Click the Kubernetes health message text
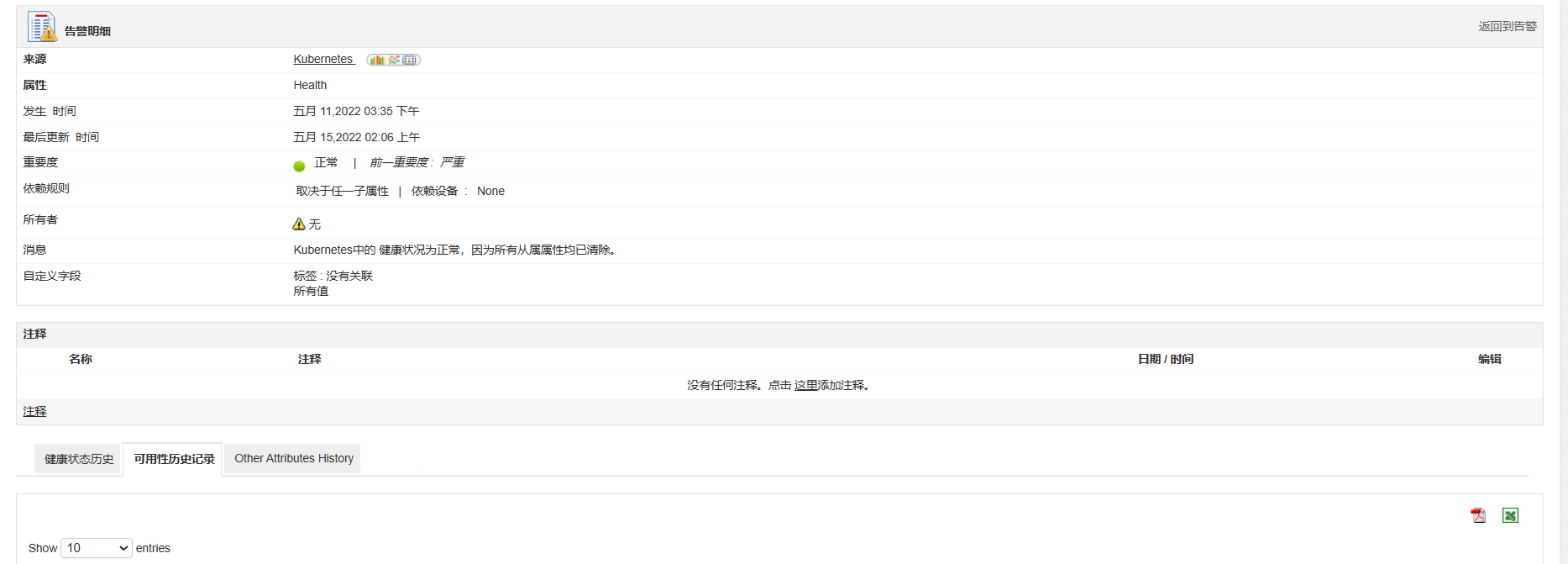The image size is (1568, 564). click(457, 250)
